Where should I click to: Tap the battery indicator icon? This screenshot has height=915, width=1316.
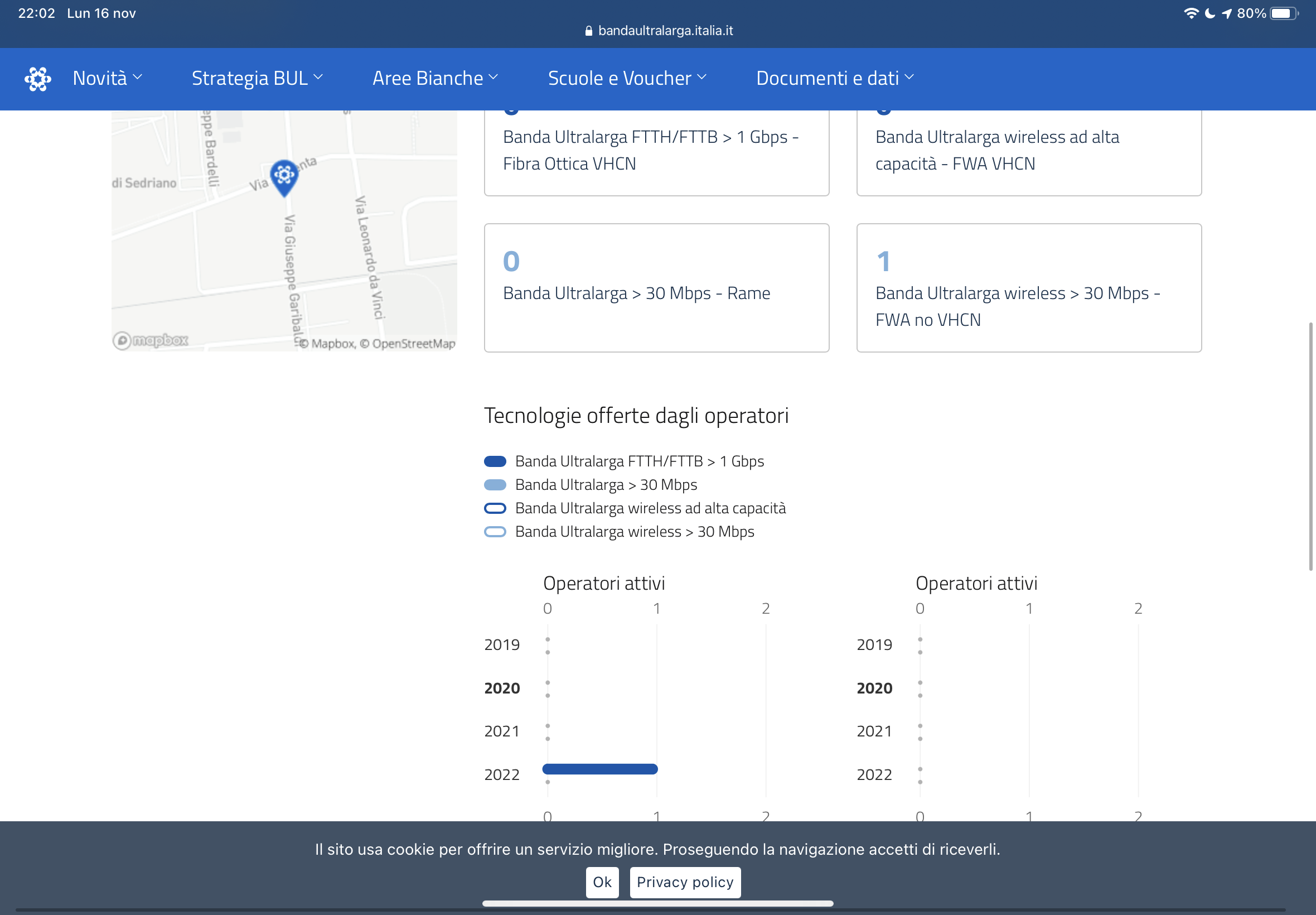[x=1283, y=13]
